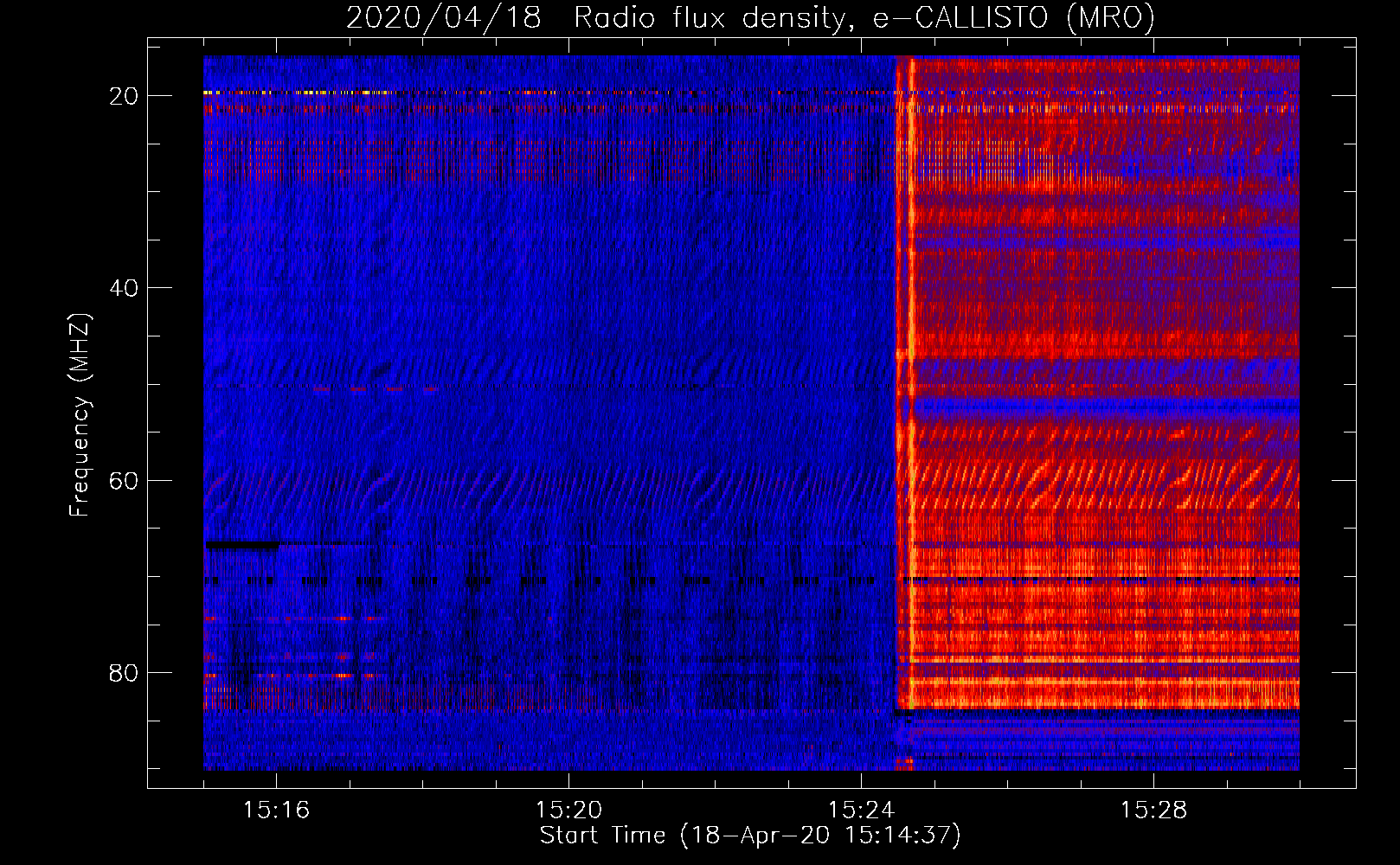Click the '60' frequency tick label
This screenshot has height=865, width=1400.
click(x=124, y=480)
